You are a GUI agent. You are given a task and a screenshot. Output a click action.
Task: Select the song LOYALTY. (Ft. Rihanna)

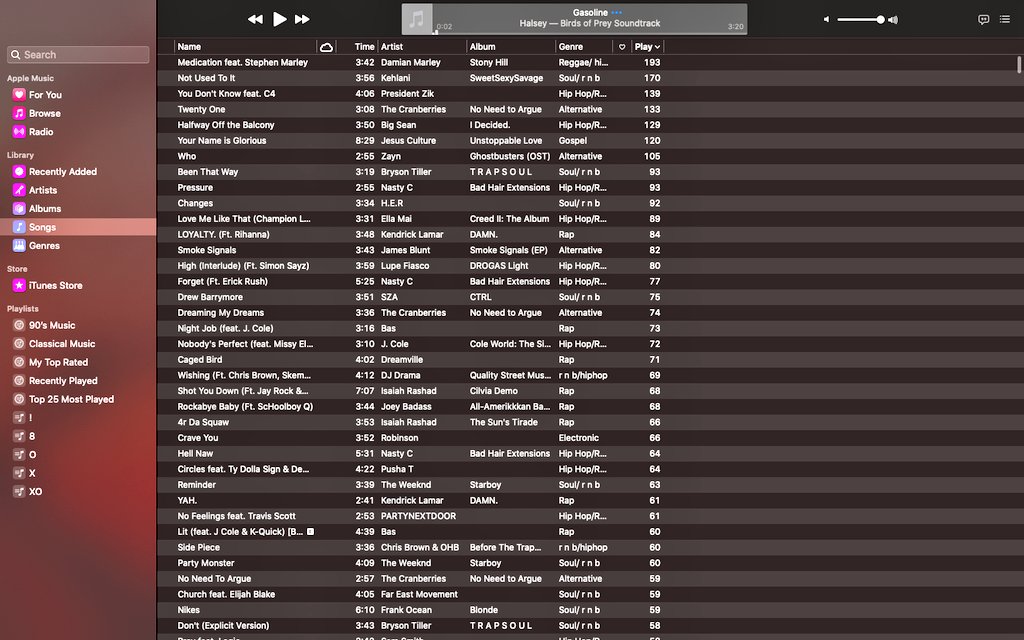(223, 235)
